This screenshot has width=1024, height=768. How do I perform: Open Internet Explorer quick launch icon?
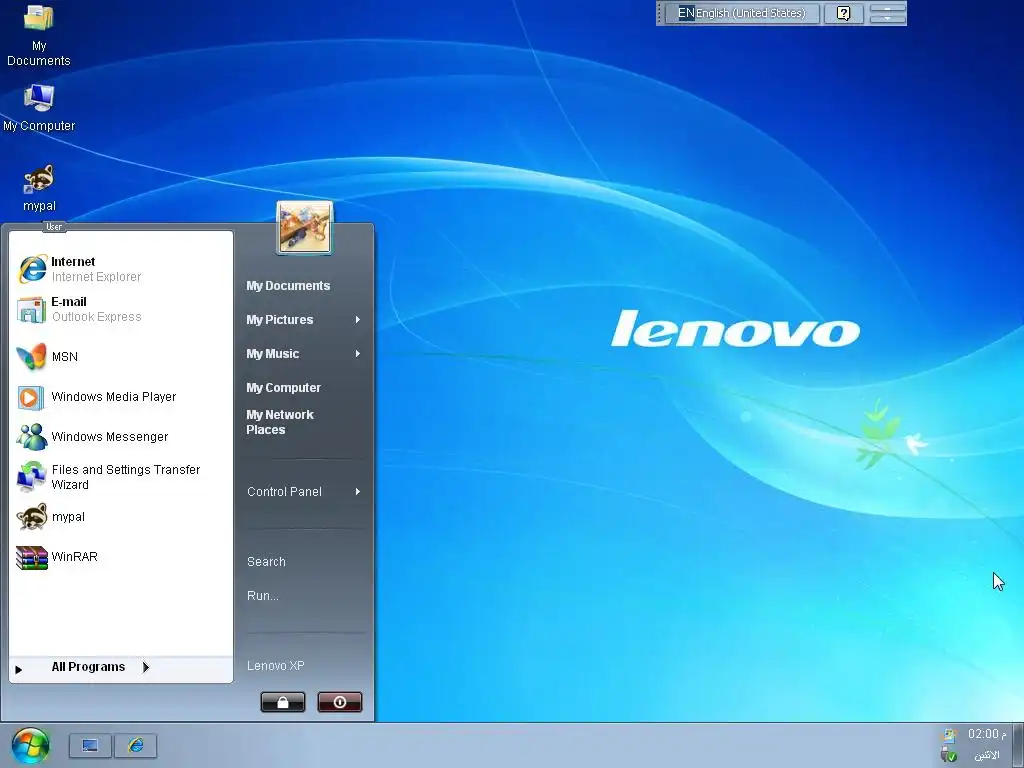point(136,745)
